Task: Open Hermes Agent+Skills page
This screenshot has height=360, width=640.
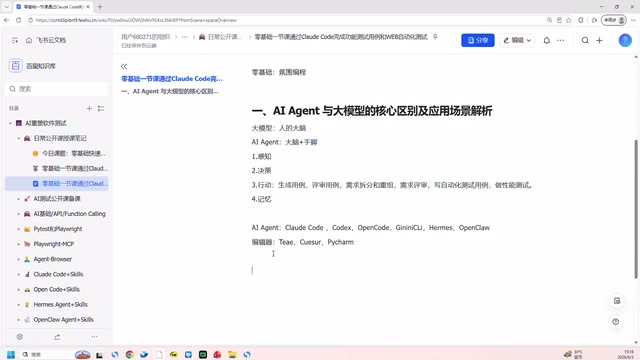Action: (60, 304)
